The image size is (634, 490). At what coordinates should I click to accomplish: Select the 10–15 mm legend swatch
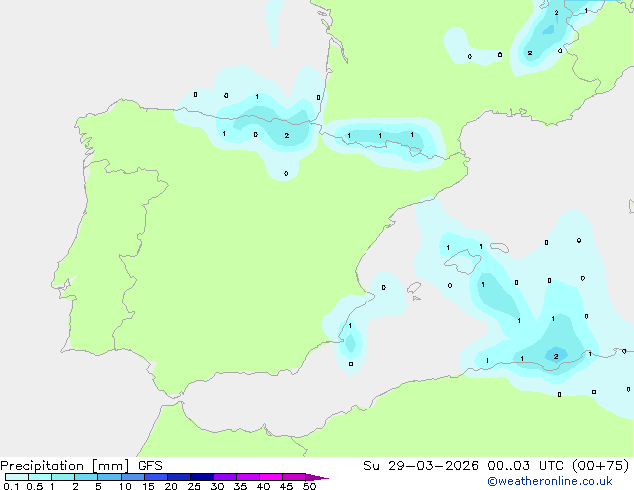pyautogui.click(x=132, y=477)
